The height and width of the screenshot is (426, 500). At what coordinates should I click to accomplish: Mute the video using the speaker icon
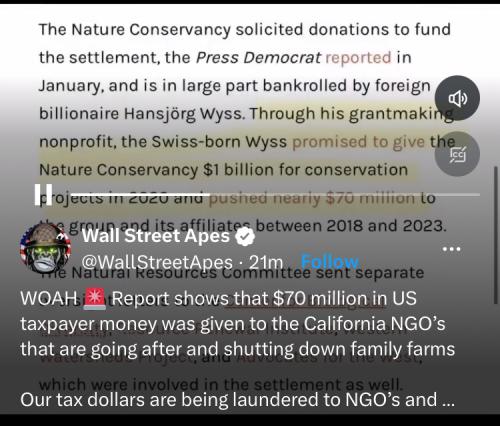coord(457,98)
